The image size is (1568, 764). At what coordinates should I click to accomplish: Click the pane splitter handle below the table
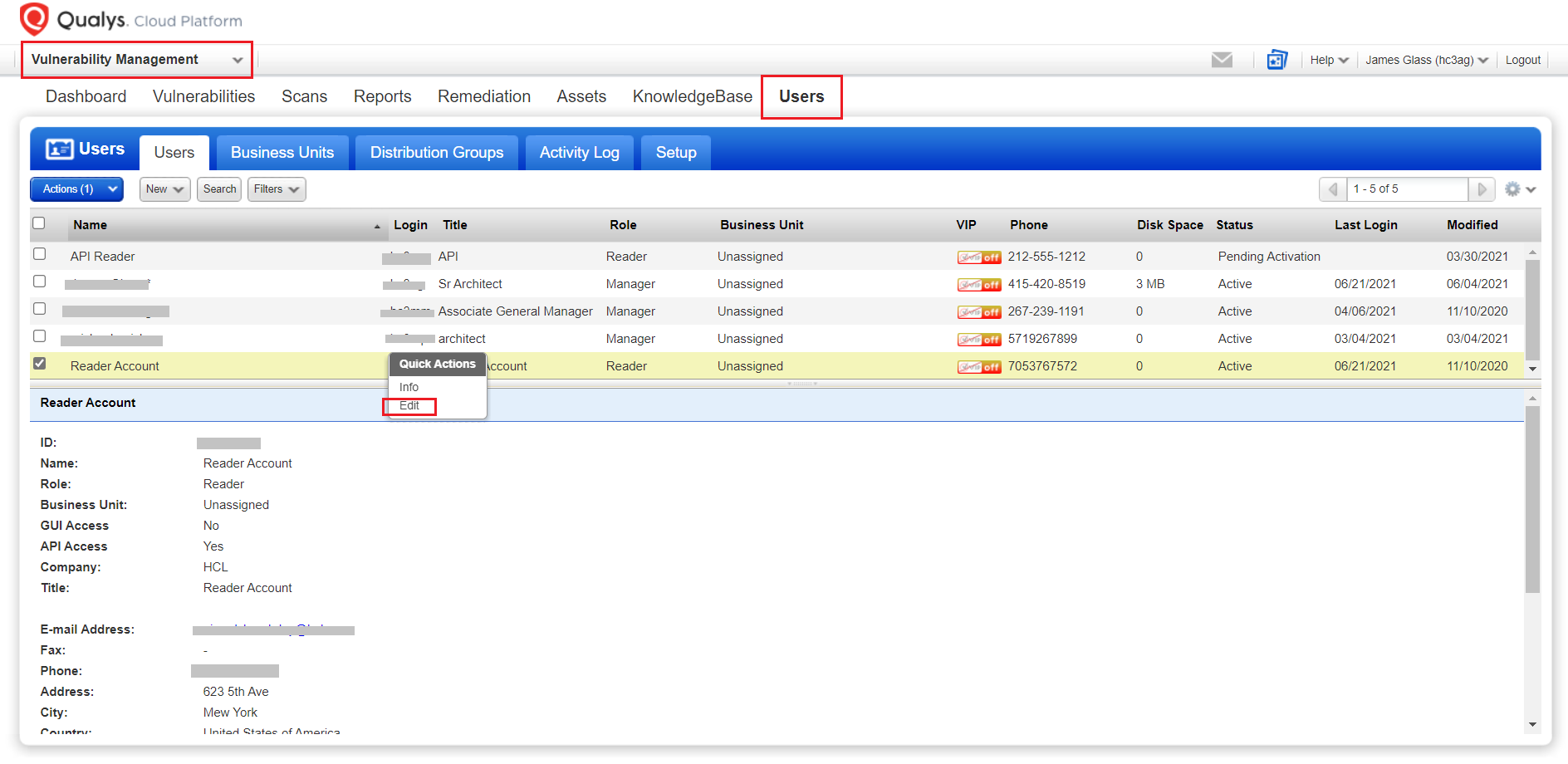(802, 384)
